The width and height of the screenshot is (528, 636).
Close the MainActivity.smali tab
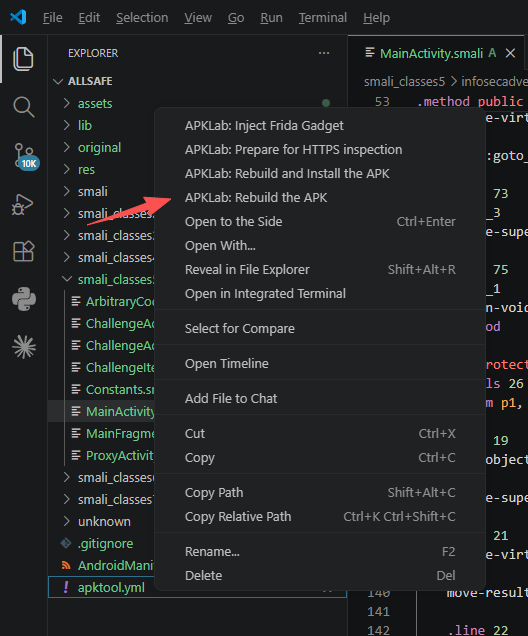(x=510, y=53)
